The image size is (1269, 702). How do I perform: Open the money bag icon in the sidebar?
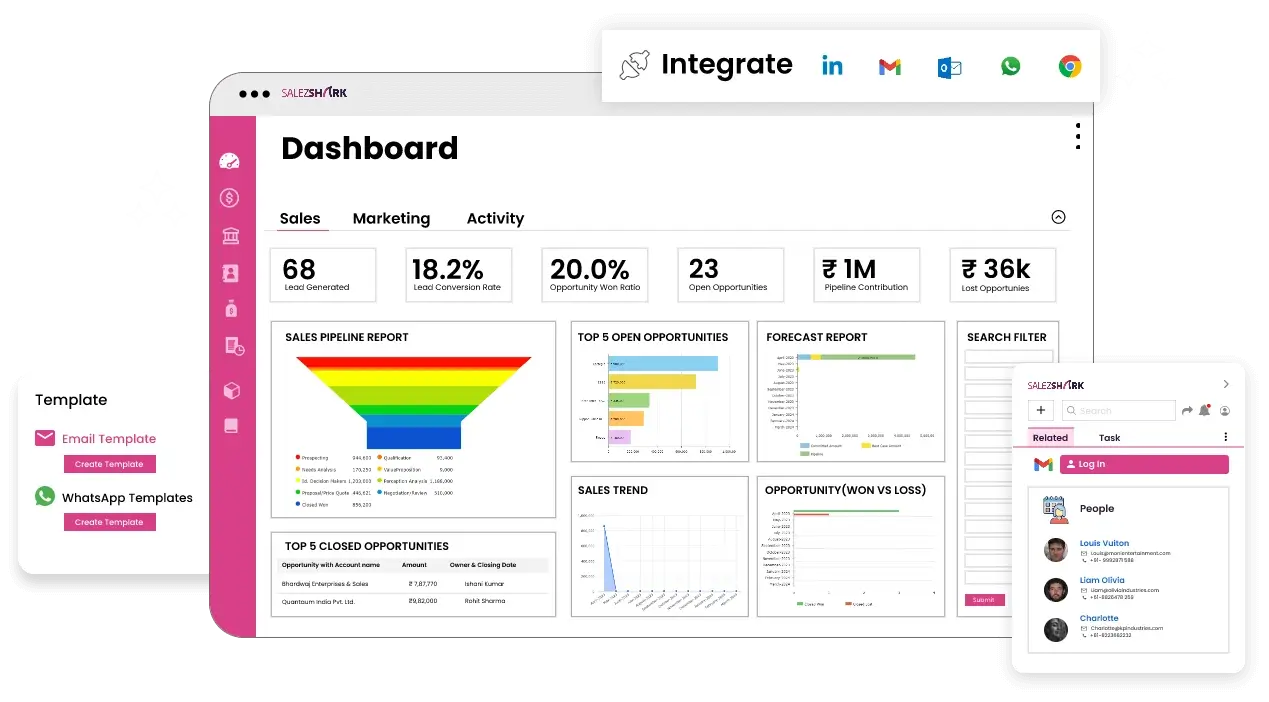231,309
